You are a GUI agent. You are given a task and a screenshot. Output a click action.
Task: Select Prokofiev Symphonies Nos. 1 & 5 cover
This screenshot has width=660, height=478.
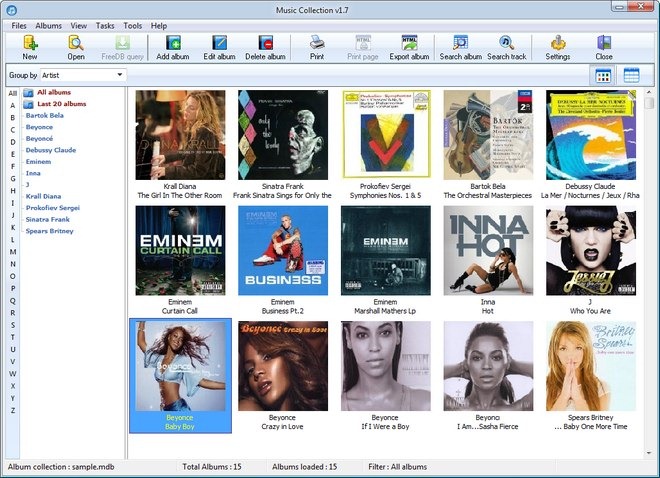386,134
